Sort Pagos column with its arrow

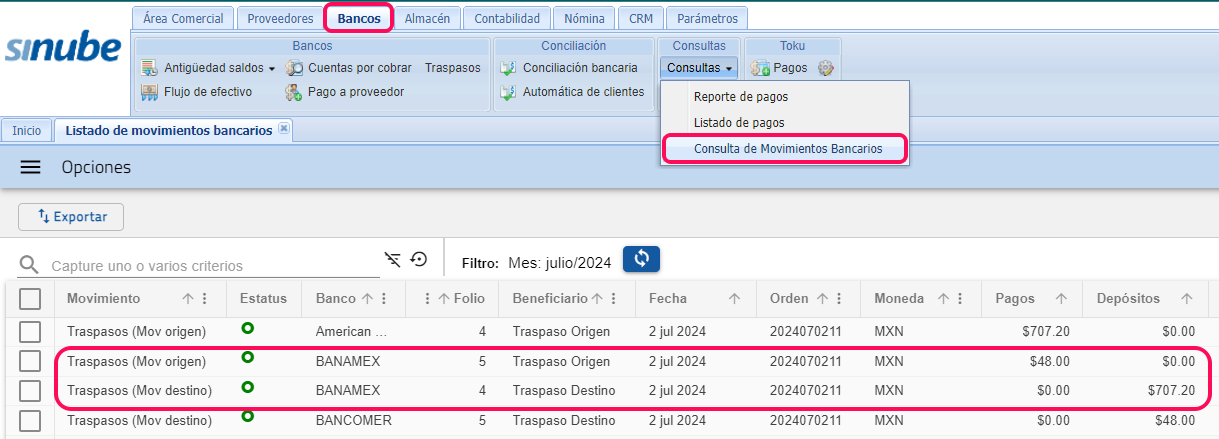[1061, 298]
